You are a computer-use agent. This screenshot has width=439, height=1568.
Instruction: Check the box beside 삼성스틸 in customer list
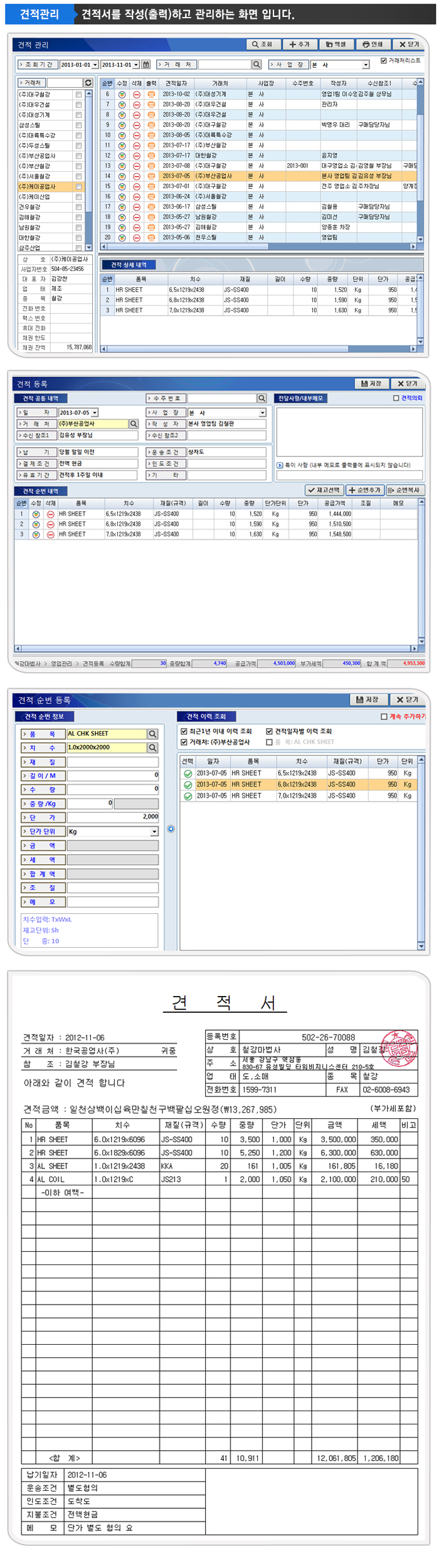tap(78, 125)
